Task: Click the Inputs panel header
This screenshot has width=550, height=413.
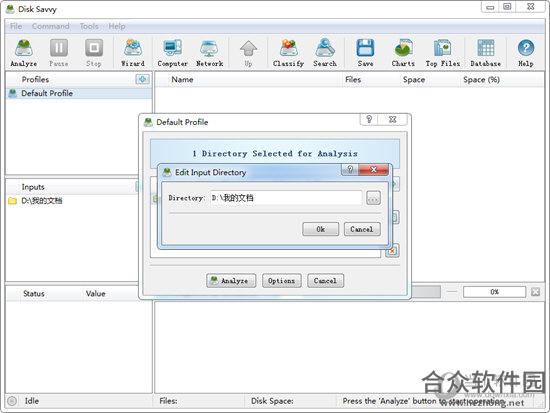Action: click(33, 187)
